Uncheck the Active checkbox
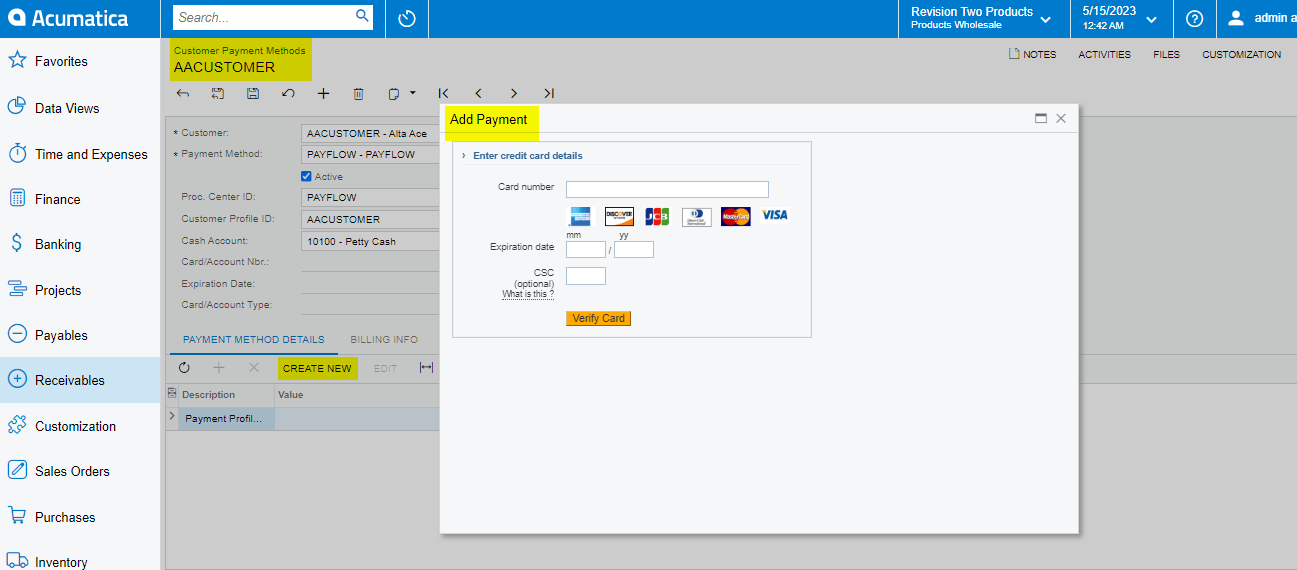The image size is (1297, 570). coord(307,177)
